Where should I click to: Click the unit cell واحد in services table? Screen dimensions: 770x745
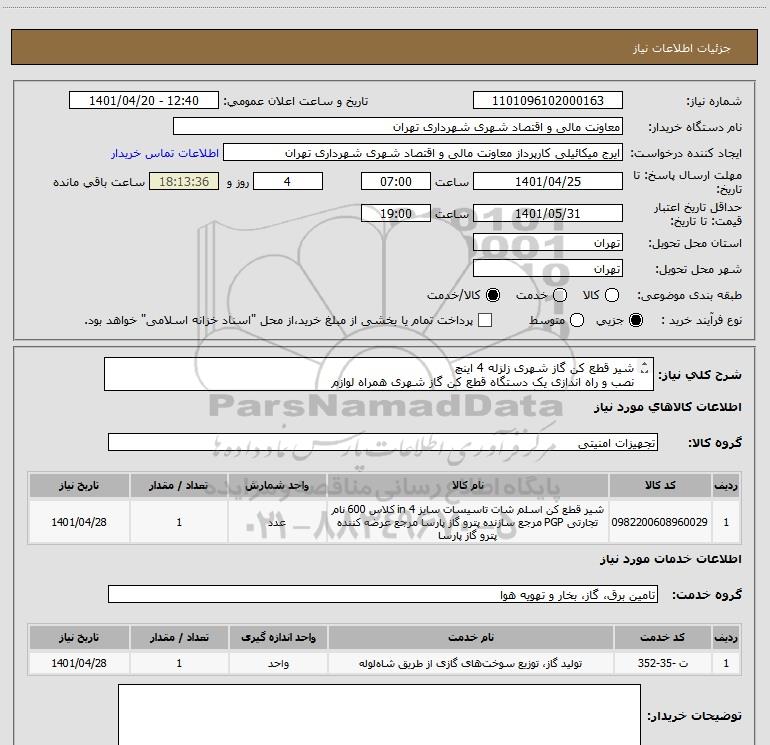(278, 663)
